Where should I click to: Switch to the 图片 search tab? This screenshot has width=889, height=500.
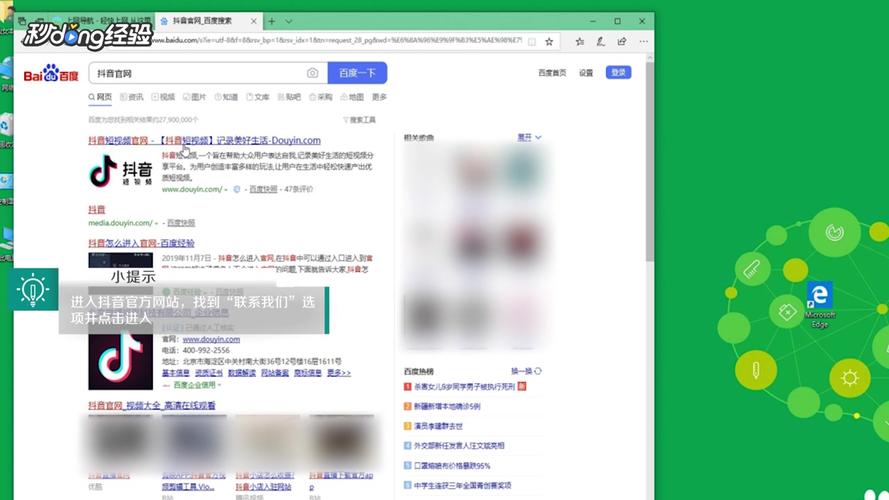[x=194, y=97]
